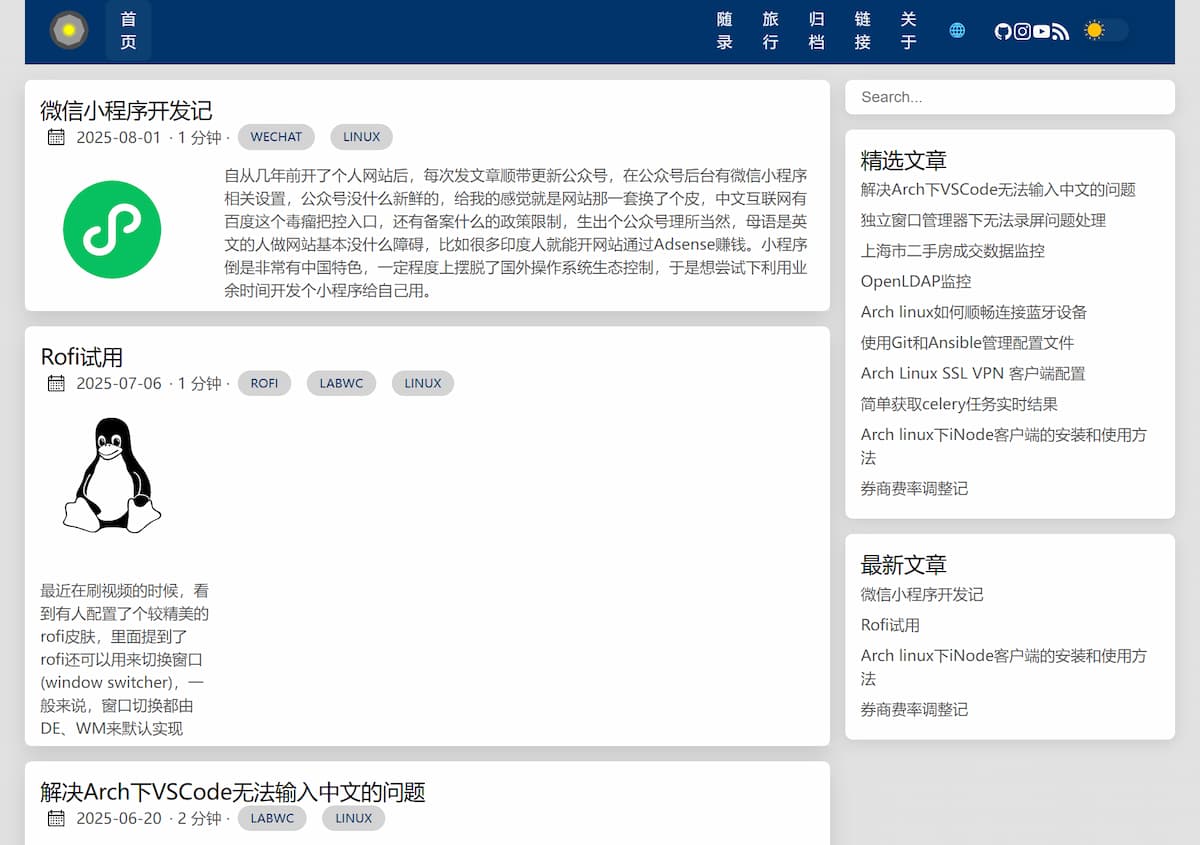Viewport: 1200px width, 845px height.
Task: Click the site logo in the navbar
Action: pos(69,31)
